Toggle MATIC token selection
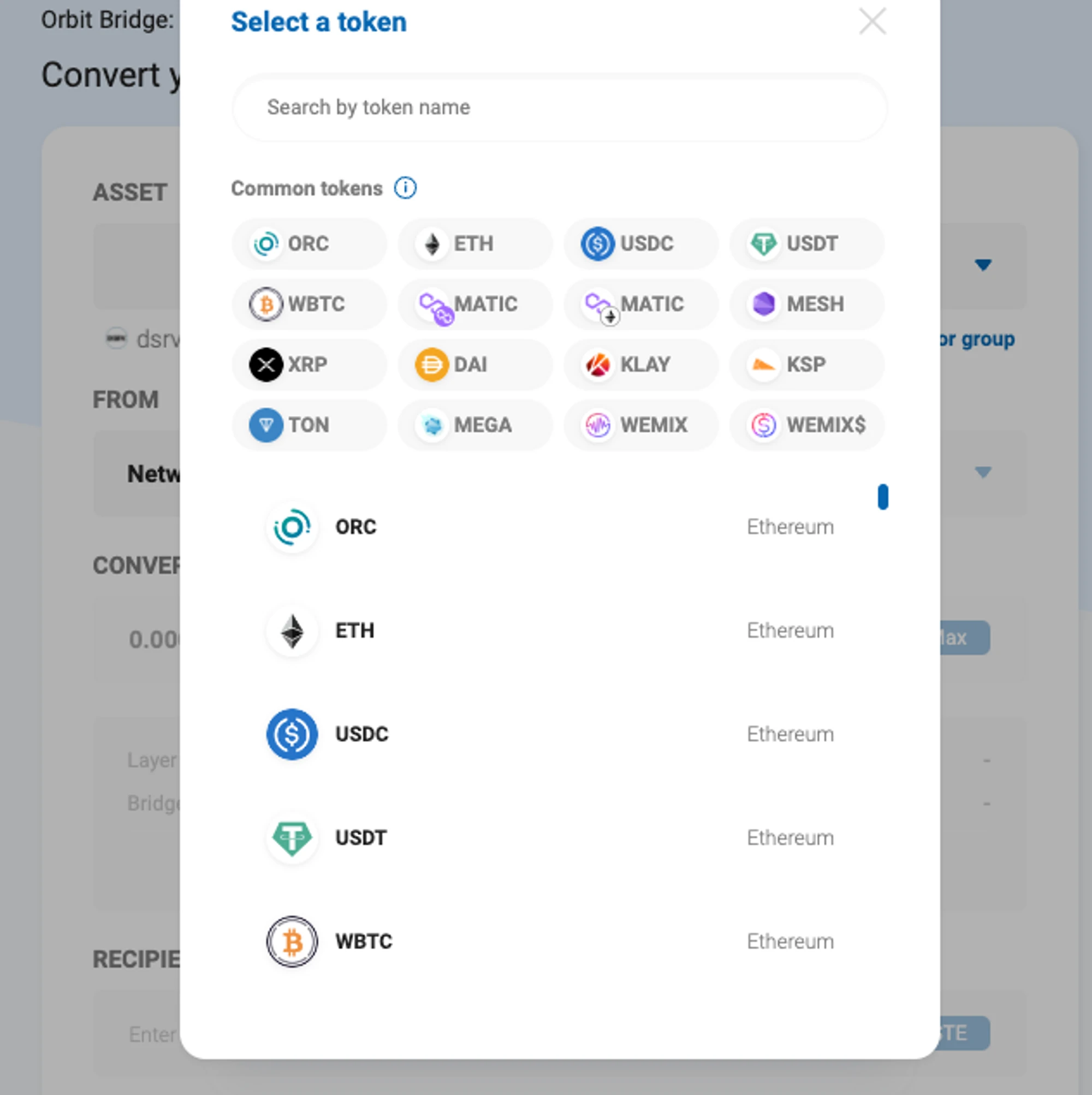Screen dimensions: 1092x1095 [x=473, y=304]
